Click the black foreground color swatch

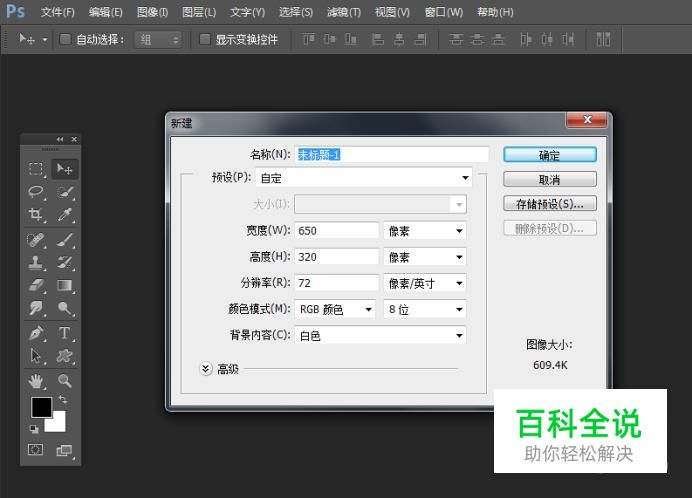[x=41, y=407]
